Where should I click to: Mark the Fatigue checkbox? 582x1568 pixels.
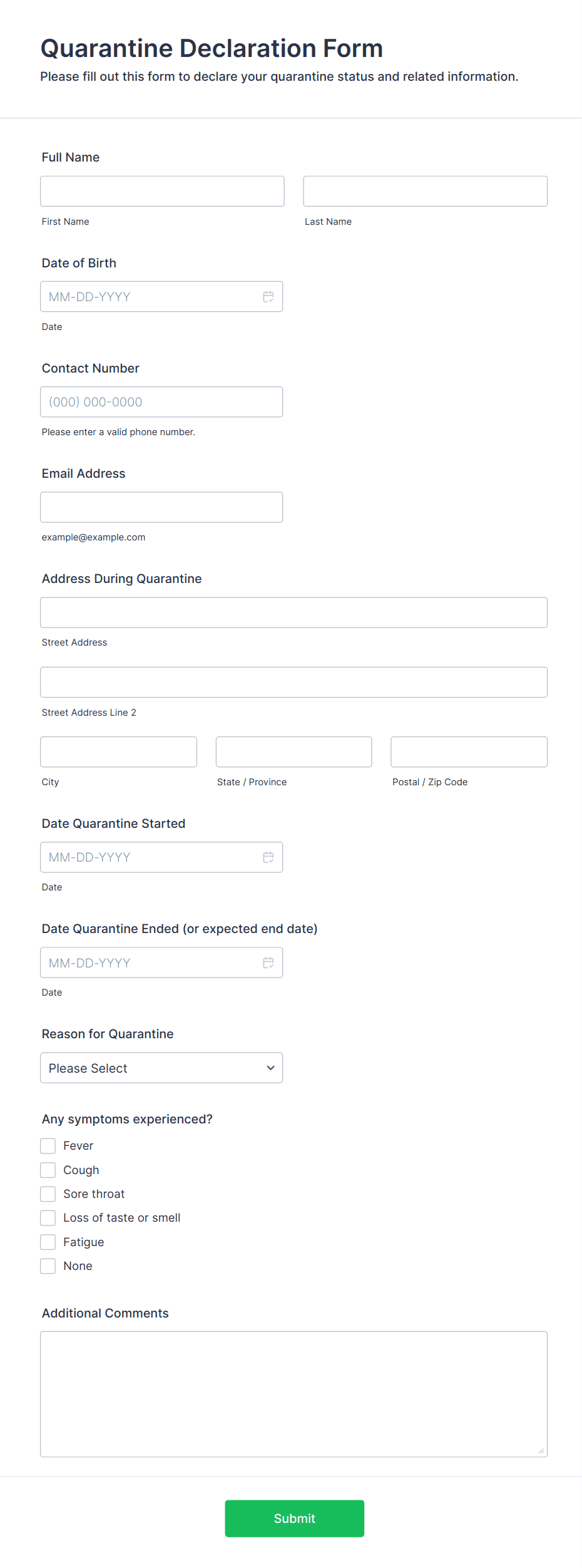(x=48, y=1242)
